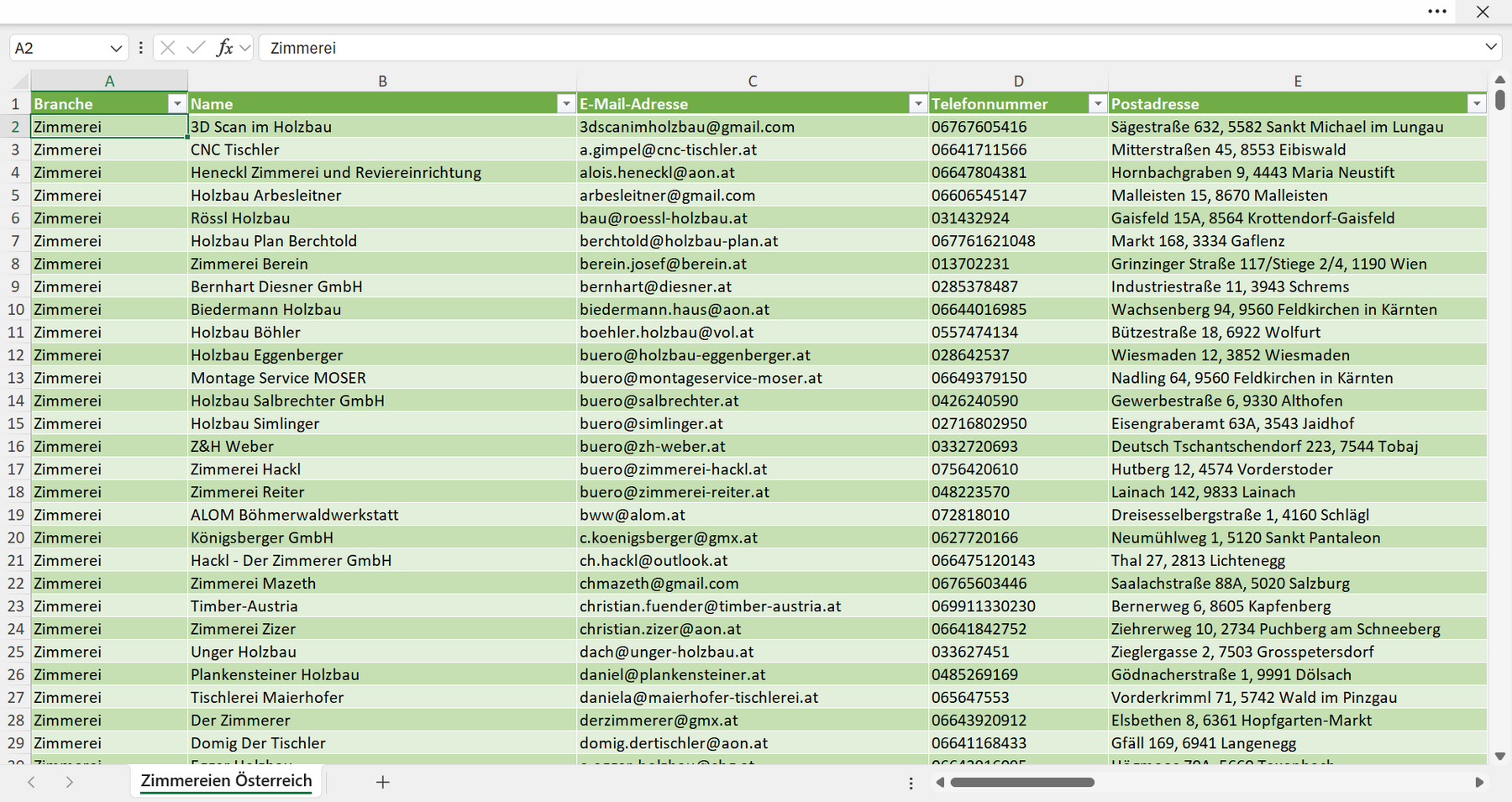Cancel formula entry with the X icon
The width and height of the screenshot is (1512, 802).
tap(167, 48)
